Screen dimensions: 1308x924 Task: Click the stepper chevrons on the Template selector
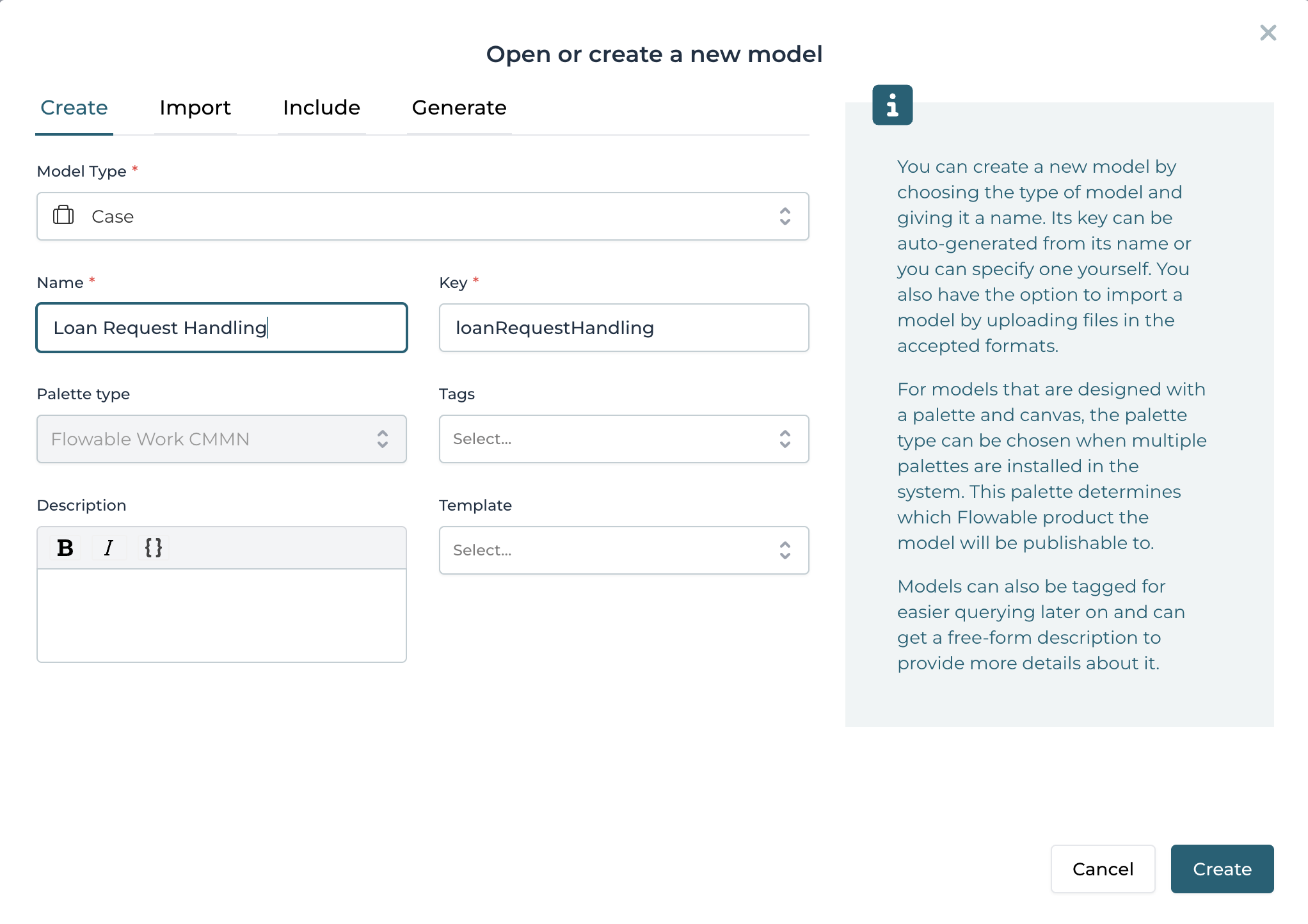[785, 550]
